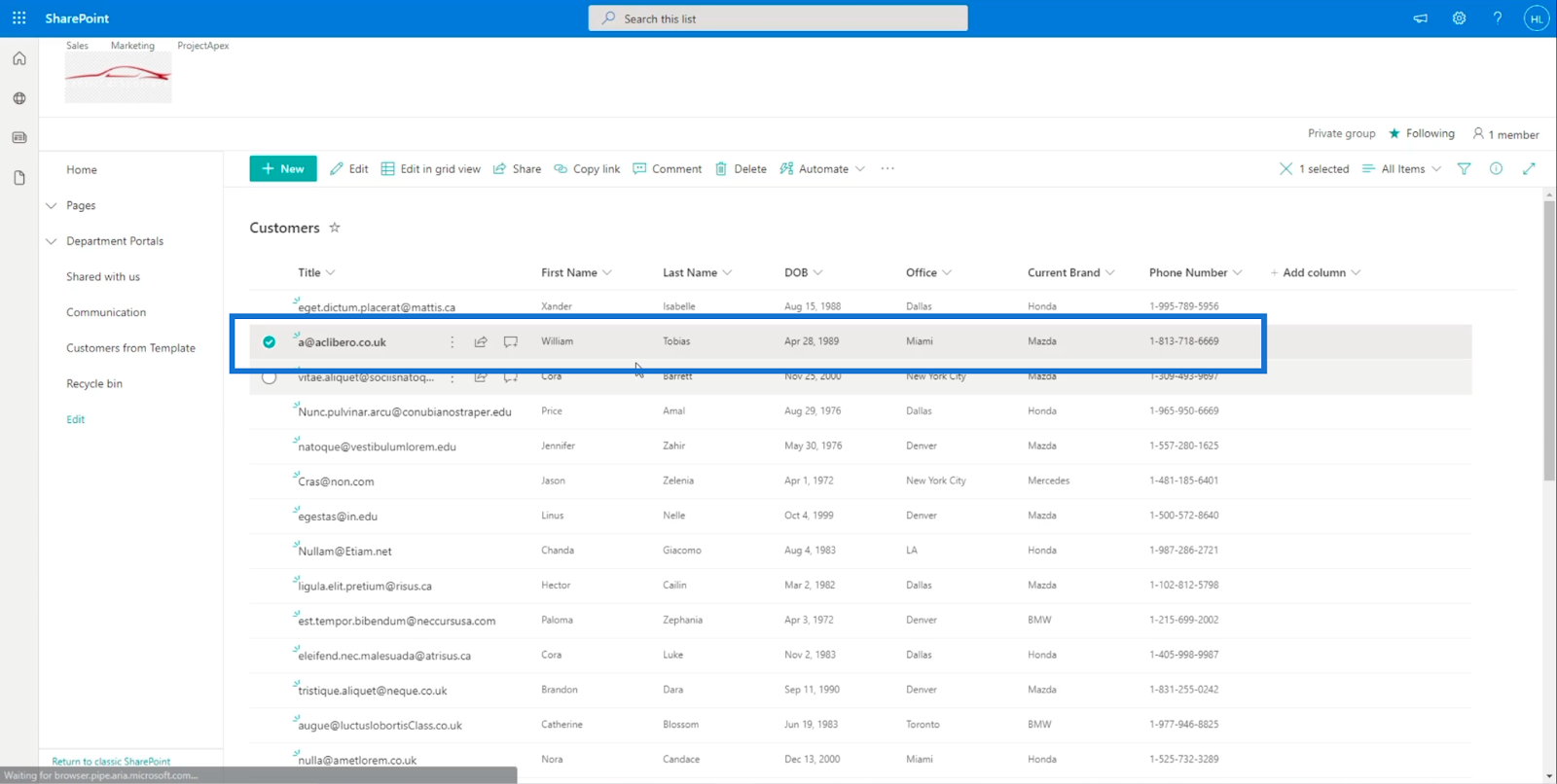Open the details pane info icon
This screenshot has width=1557, height=784.
point(1496,169)
